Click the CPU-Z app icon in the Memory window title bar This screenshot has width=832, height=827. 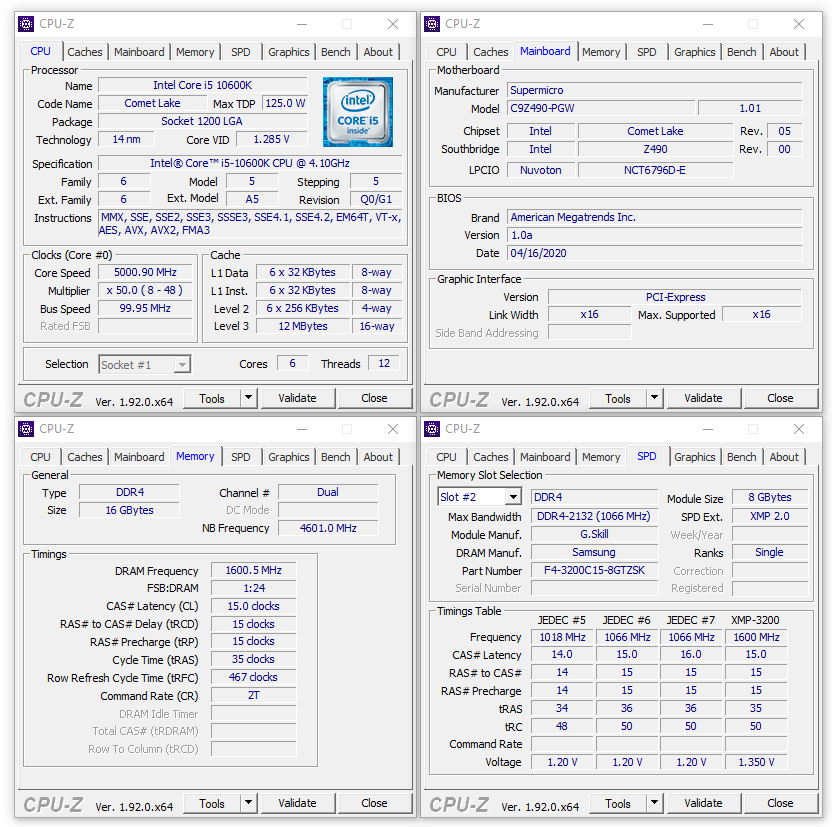click(25, 429)
